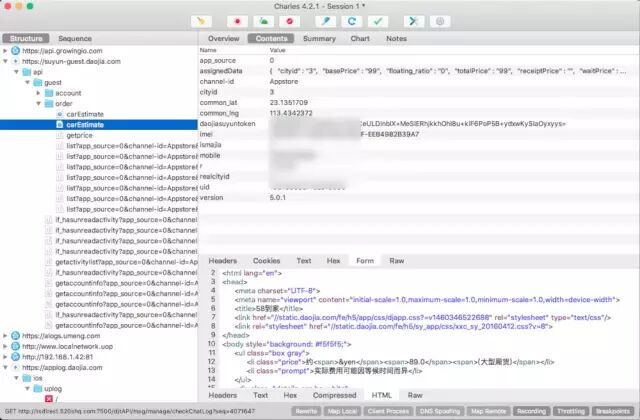
Task: Open settings with the gear toolbar icon
Action: point(440,21)
